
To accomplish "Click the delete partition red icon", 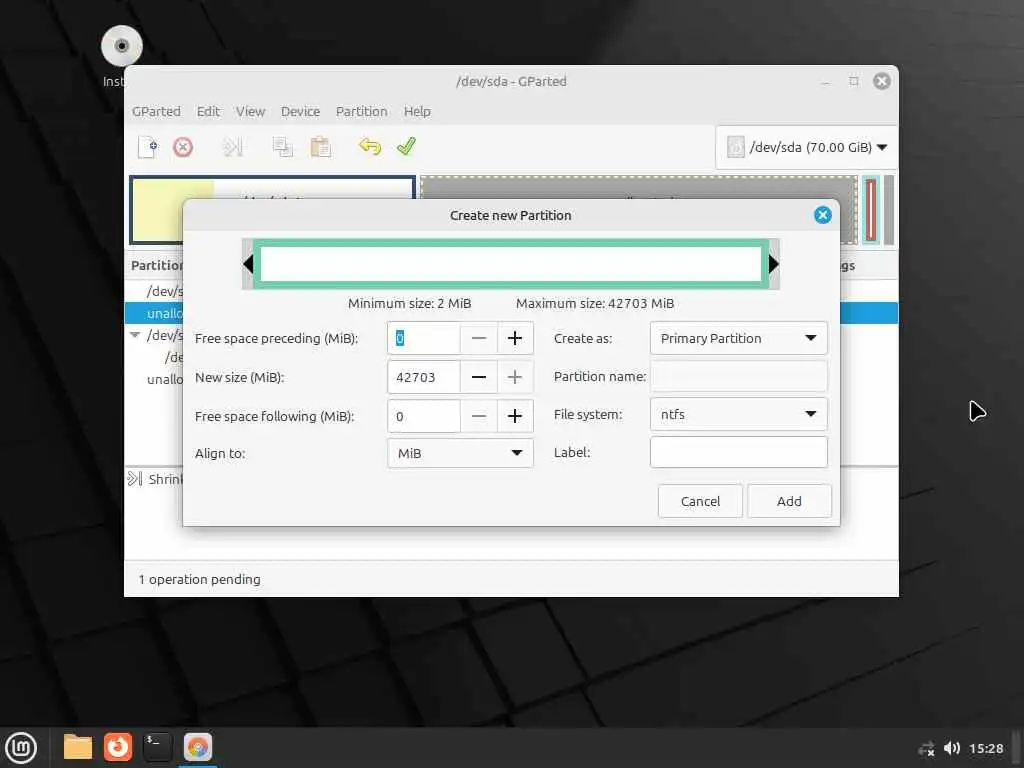I will pos(183,147).
